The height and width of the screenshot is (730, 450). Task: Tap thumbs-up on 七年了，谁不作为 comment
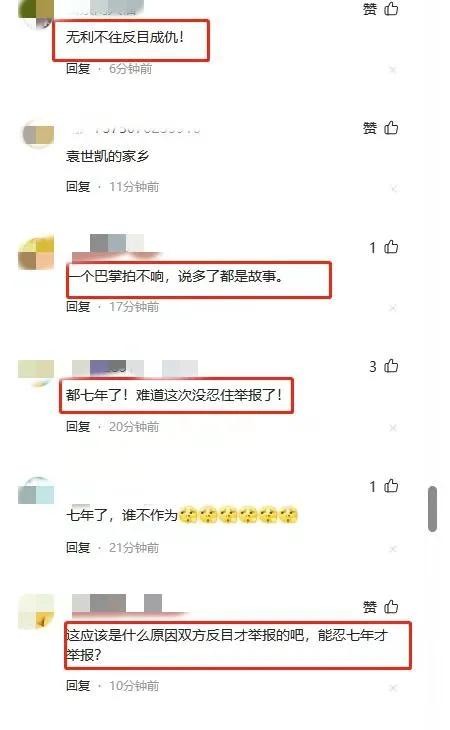(x=391, y=486)
